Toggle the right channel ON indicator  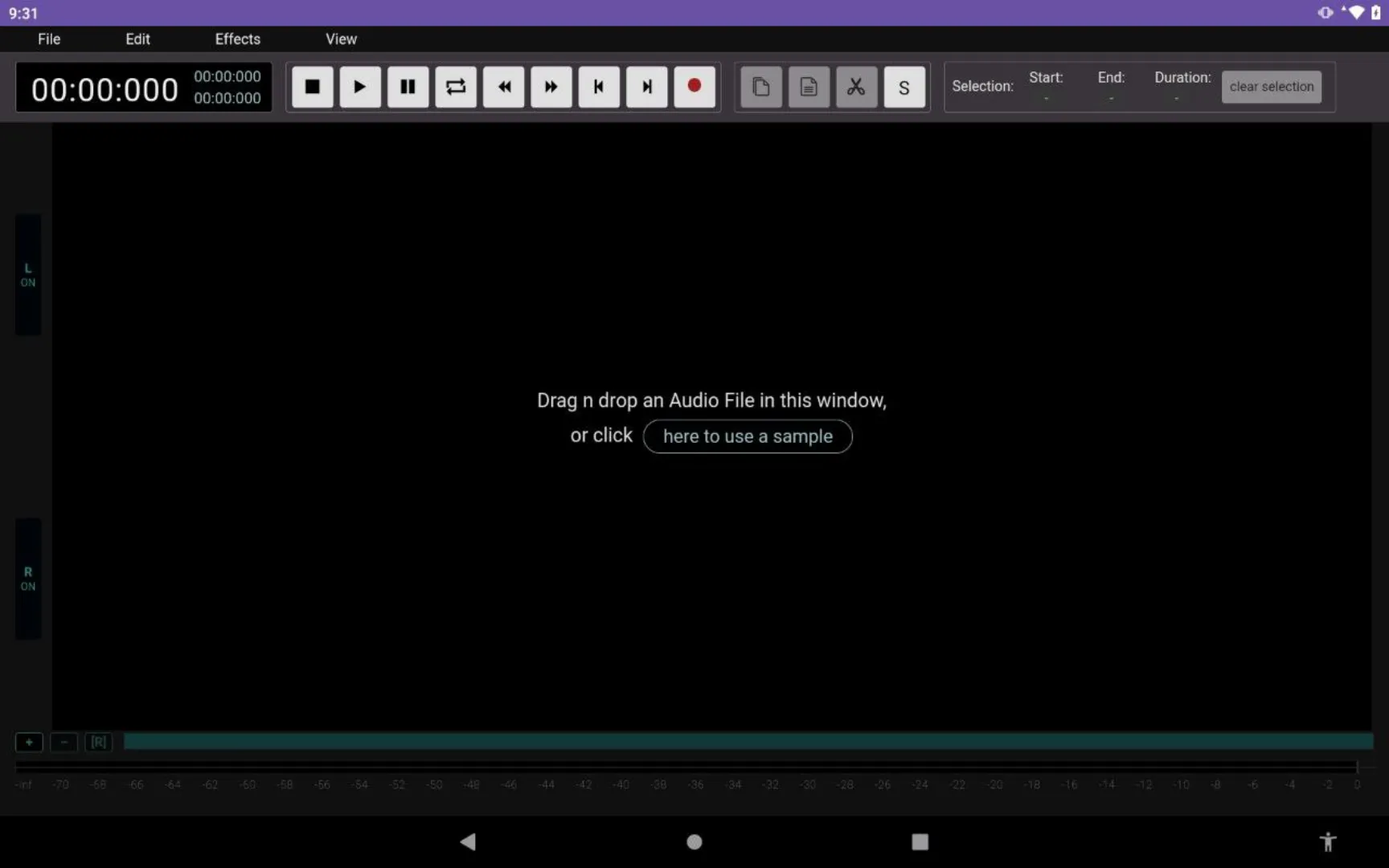28,579
